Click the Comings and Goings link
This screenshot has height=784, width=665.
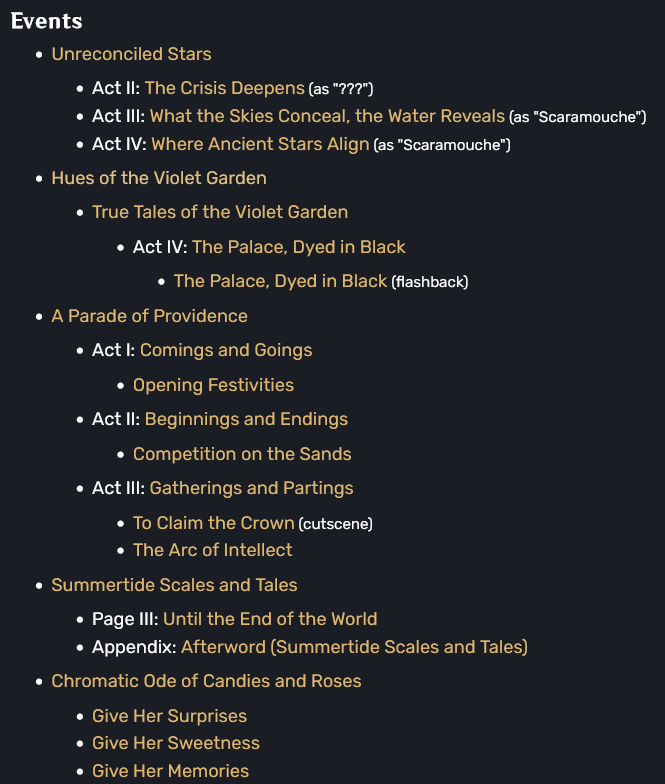[226, 350]
